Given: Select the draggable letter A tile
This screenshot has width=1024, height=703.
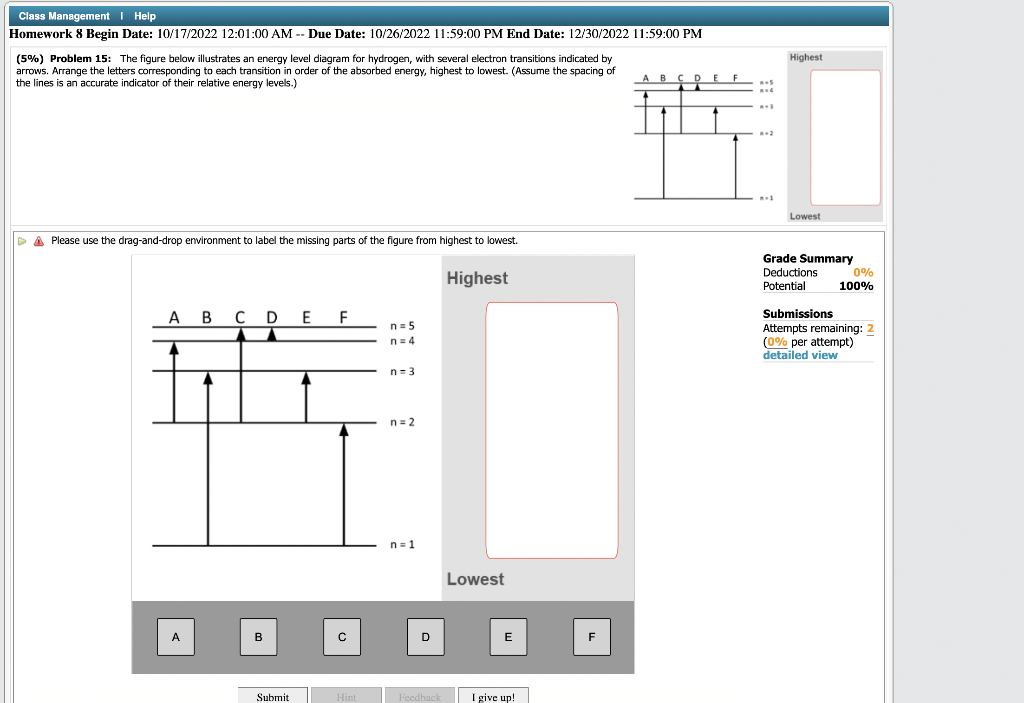Looking at the screenshot, I should coord(175,637).
